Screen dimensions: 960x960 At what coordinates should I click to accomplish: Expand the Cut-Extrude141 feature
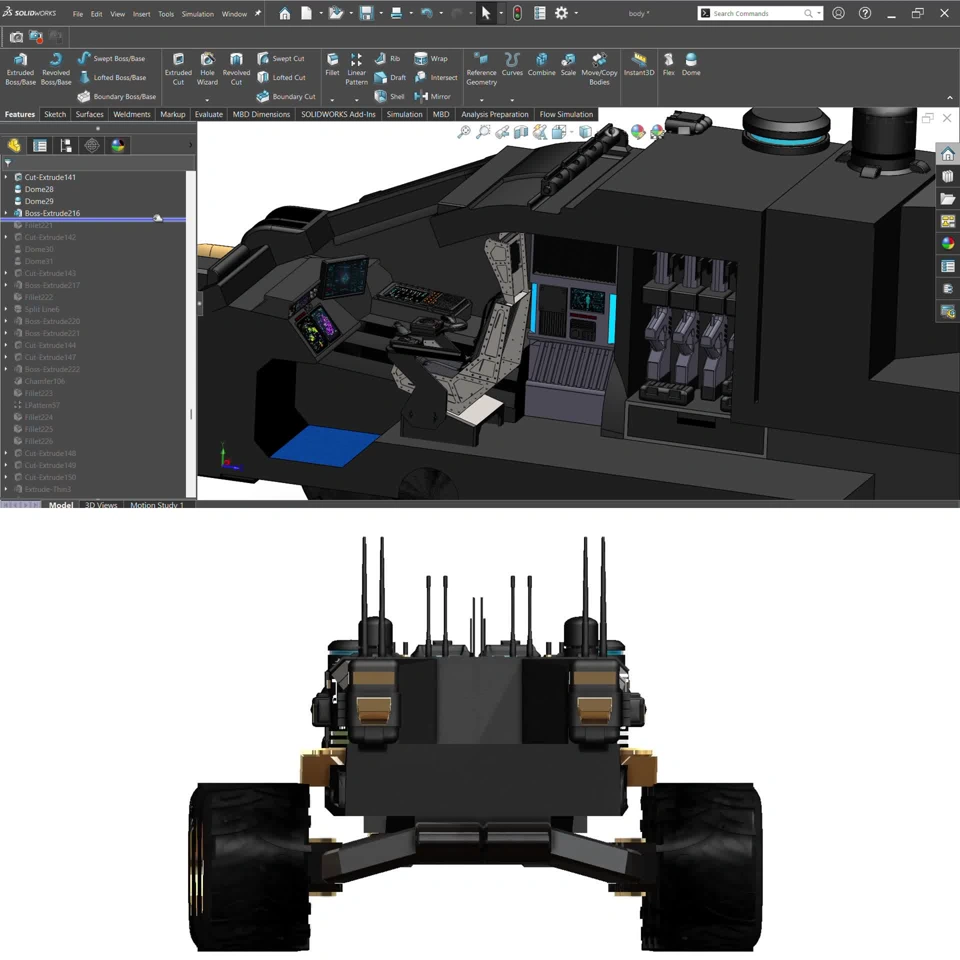coord(6,177)
